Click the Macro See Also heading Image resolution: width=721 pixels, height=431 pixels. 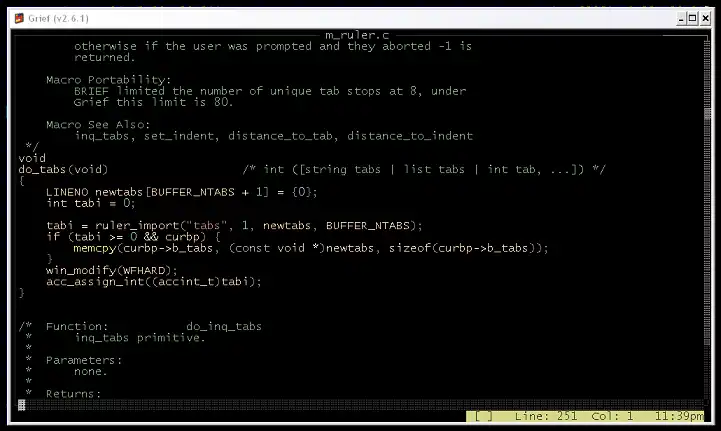98,124
